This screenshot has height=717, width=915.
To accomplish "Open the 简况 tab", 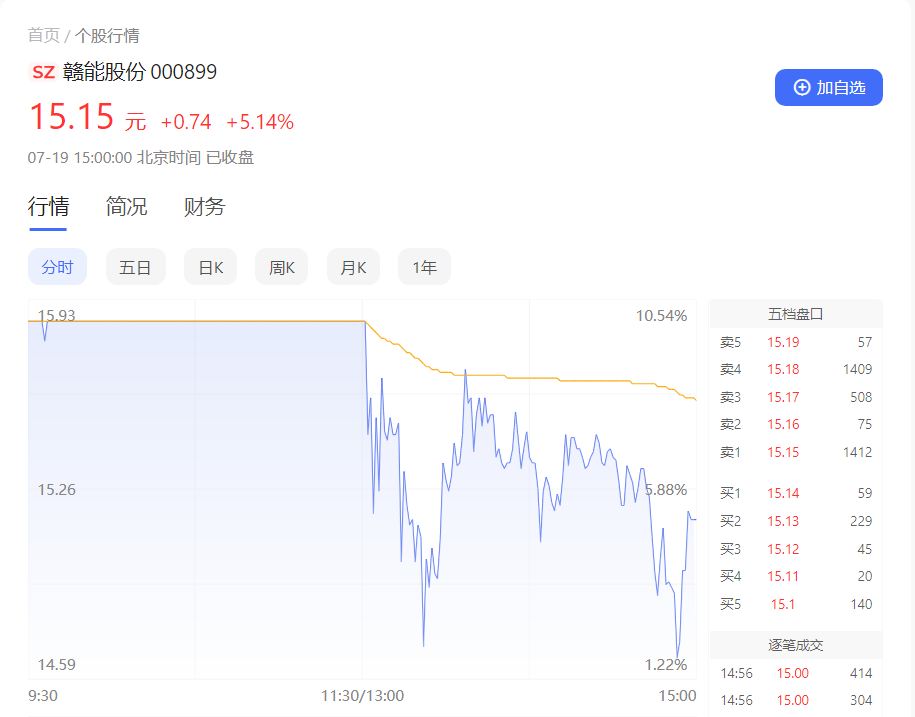I will [126, 207].
